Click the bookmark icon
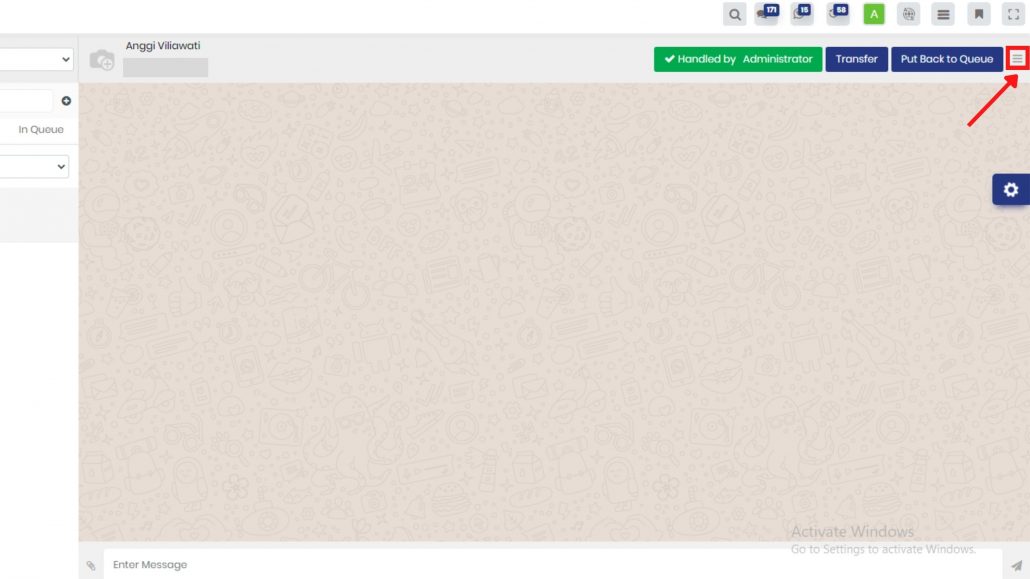The image size is (1030, 579). (x=979, y=14)
